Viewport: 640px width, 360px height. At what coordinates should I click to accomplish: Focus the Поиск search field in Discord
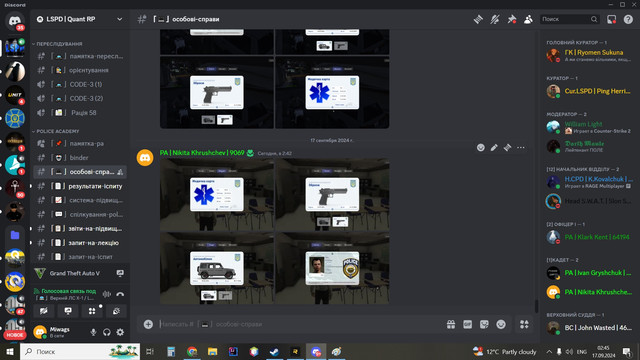pyautogui.click(x=570, y=19)
